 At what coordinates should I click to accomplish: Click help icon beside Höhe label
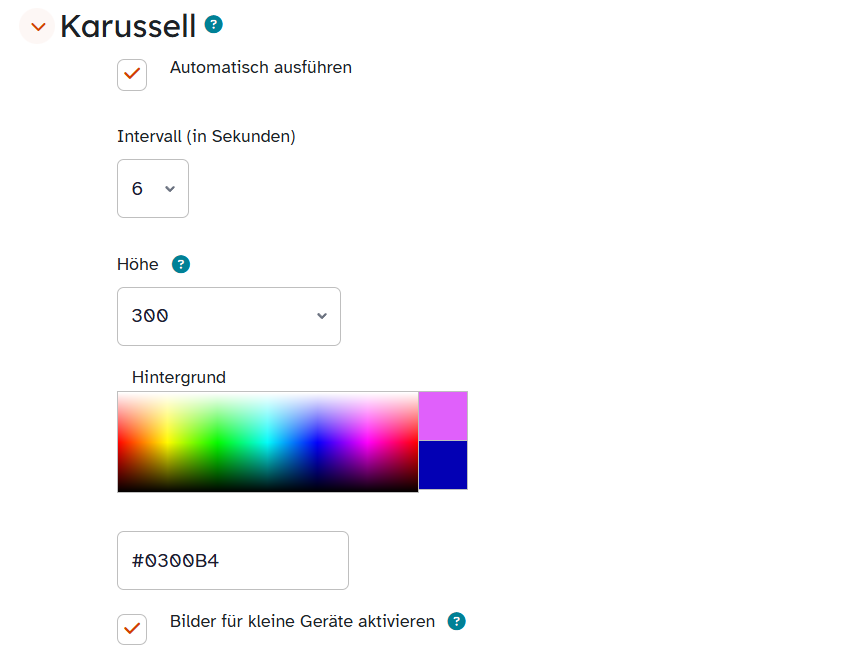pos(181,264)
